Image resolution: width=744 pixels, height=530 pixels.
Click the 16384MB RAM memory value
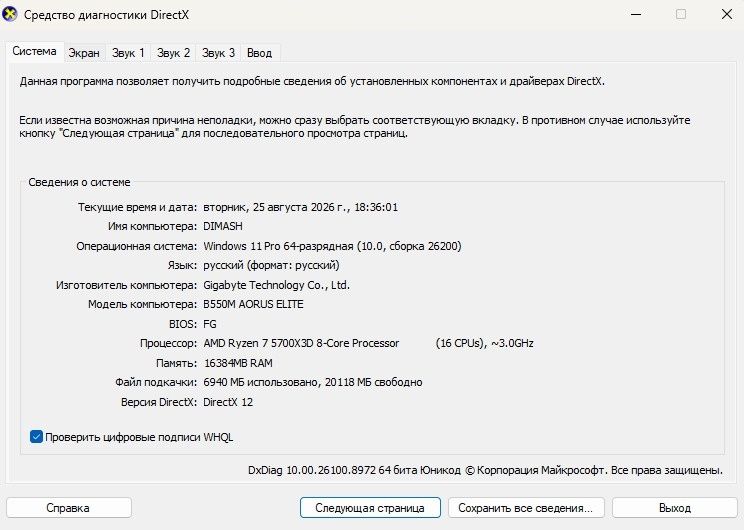coord(238,363)
